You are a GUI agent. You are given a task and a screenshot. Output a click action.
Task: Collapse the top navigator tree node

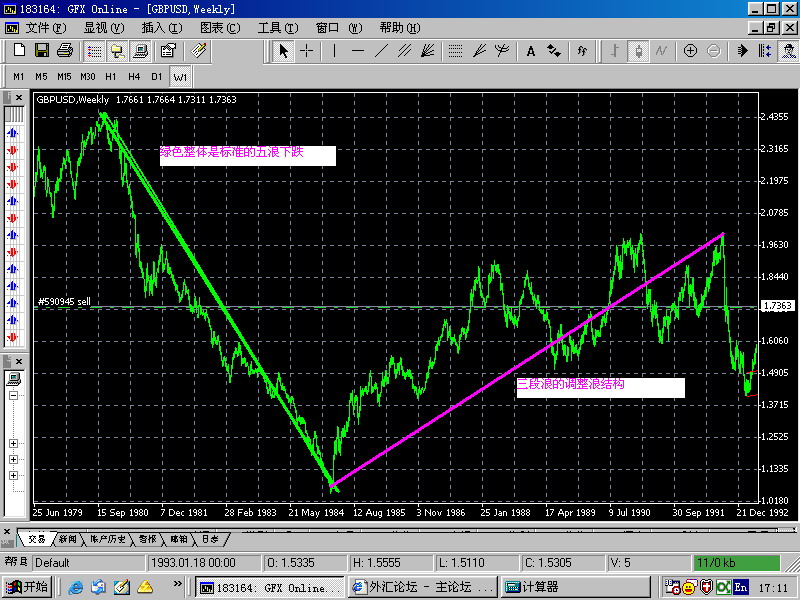tap(13, 396)
